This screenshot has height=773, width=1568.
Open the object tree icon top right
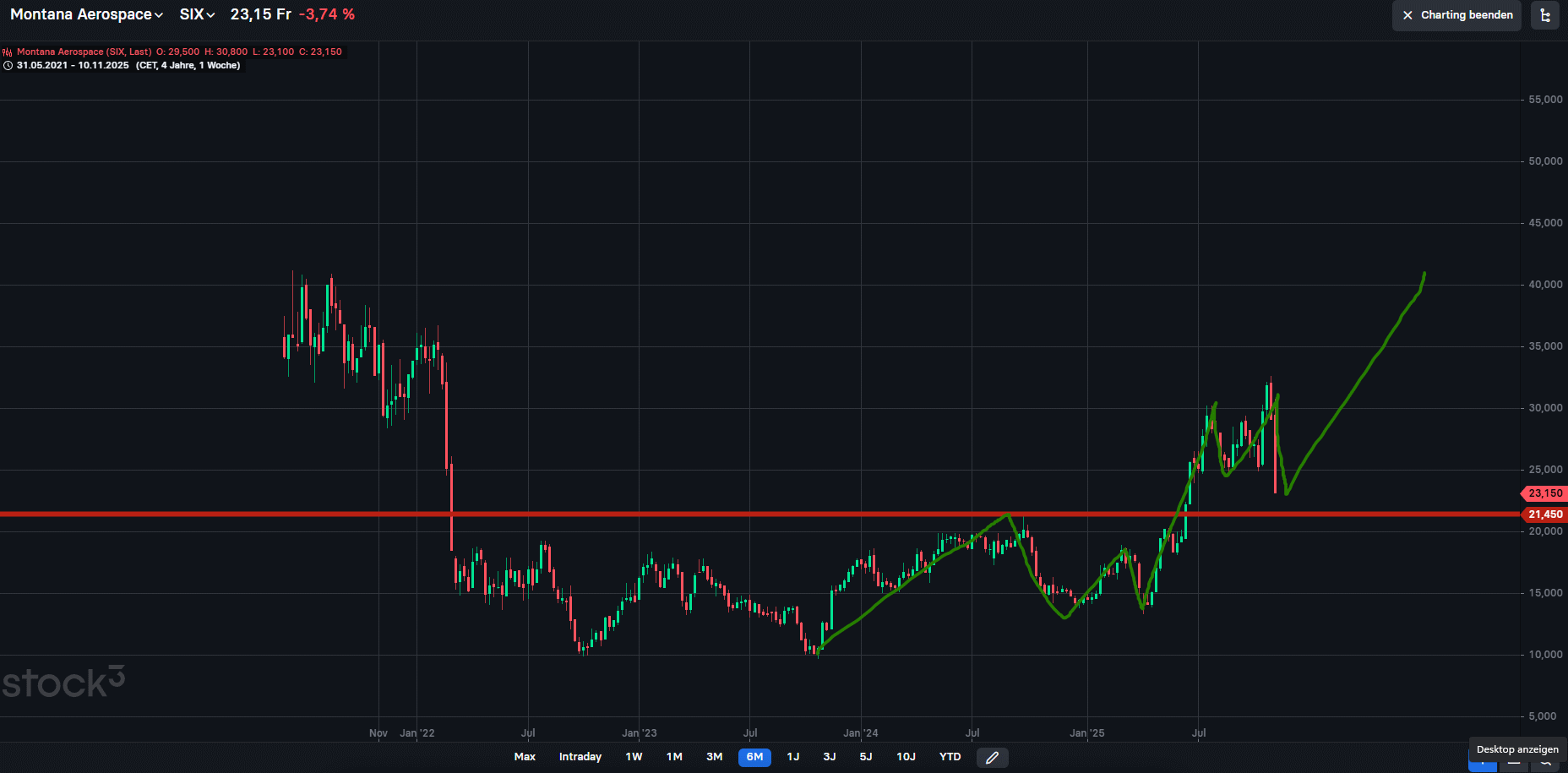click(x=1545, y=15)
